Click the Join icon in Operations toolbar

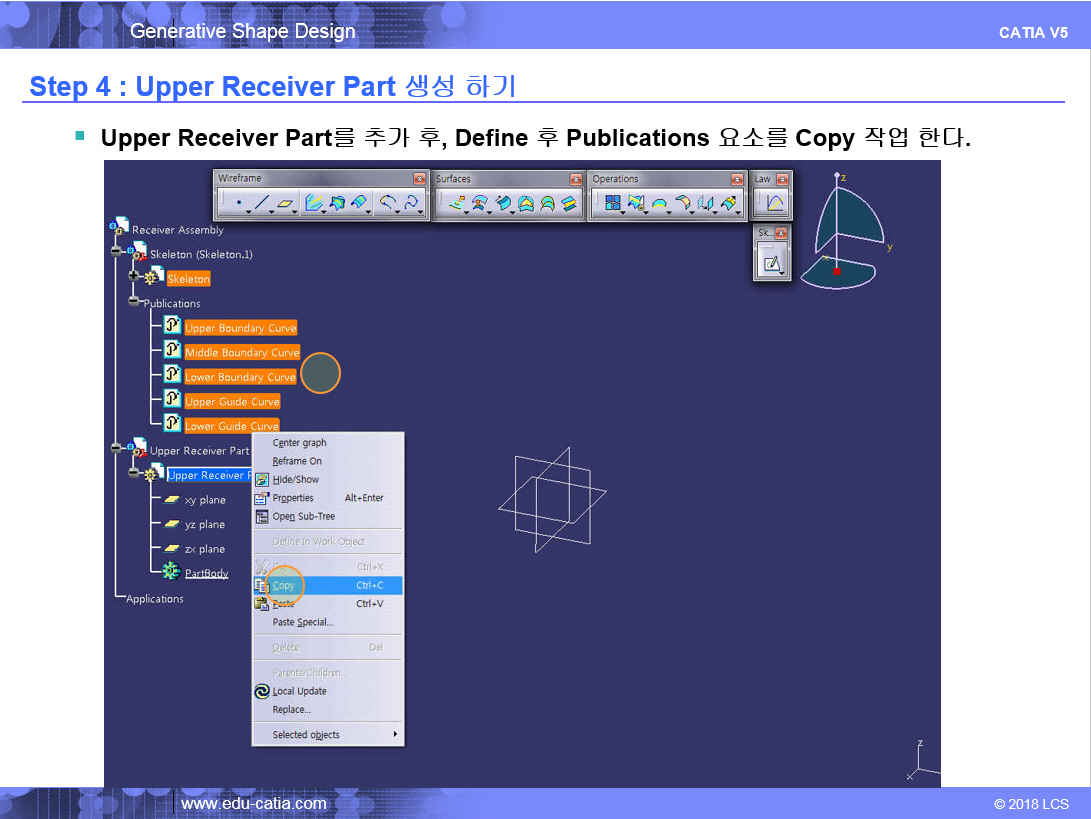pos(612,203)
